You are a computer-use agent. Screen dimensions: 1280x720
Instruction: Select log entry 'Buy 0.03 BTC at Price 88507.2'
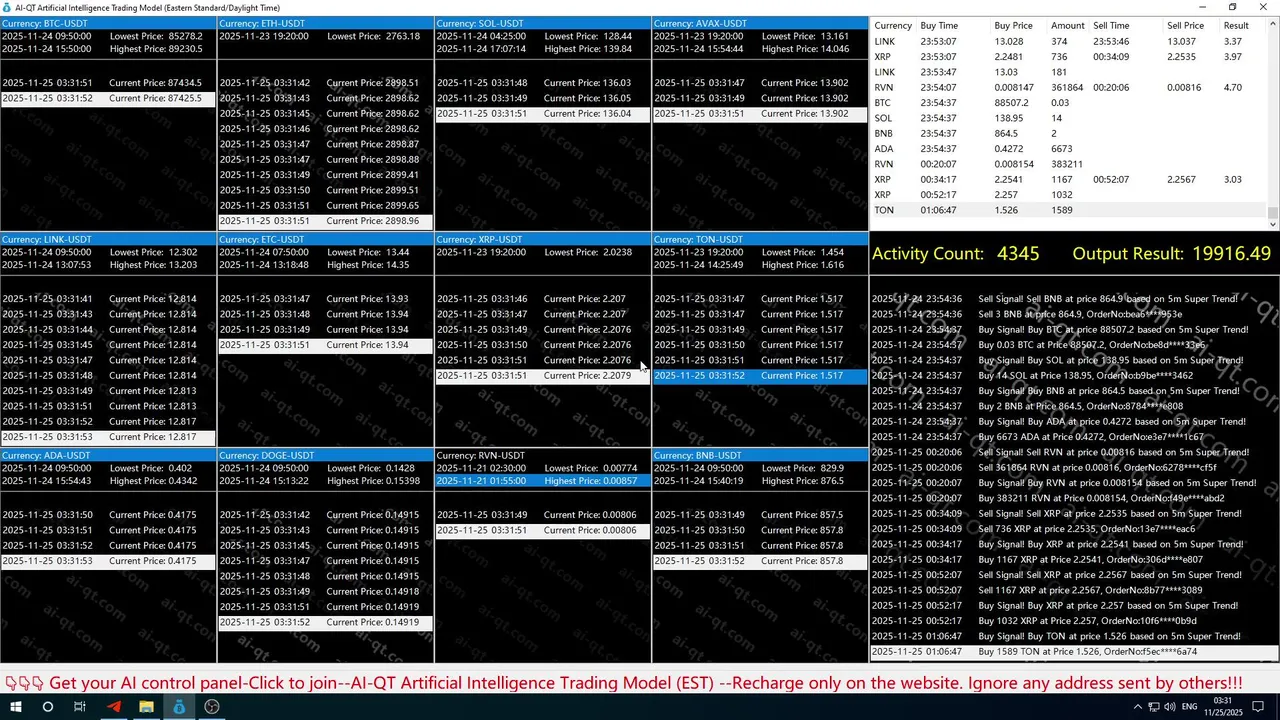pyautogui.click(x=1074, y=345)
